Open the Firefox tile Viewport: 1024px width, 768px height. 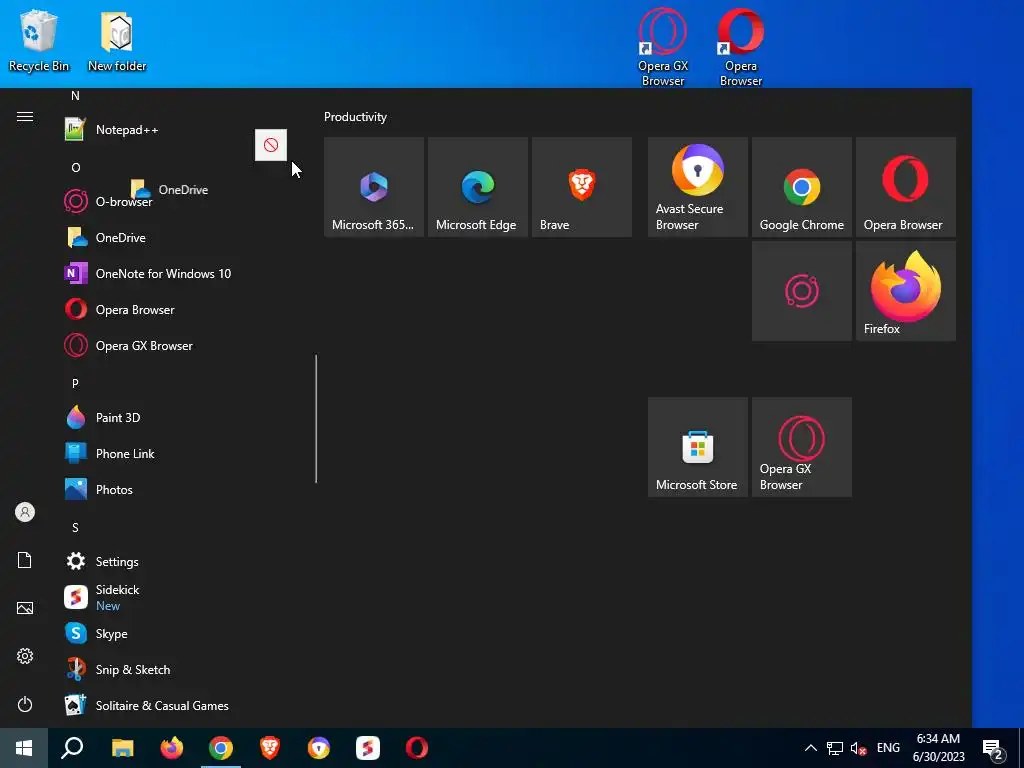click(906, 291)
